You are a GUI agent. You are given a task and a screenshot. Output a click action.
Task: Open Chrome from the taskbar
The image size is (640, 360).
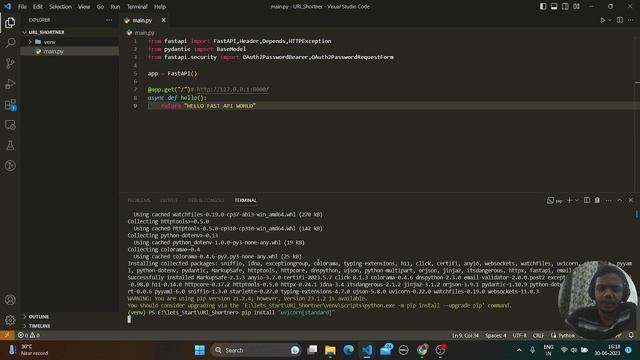[x=422, y=350]
